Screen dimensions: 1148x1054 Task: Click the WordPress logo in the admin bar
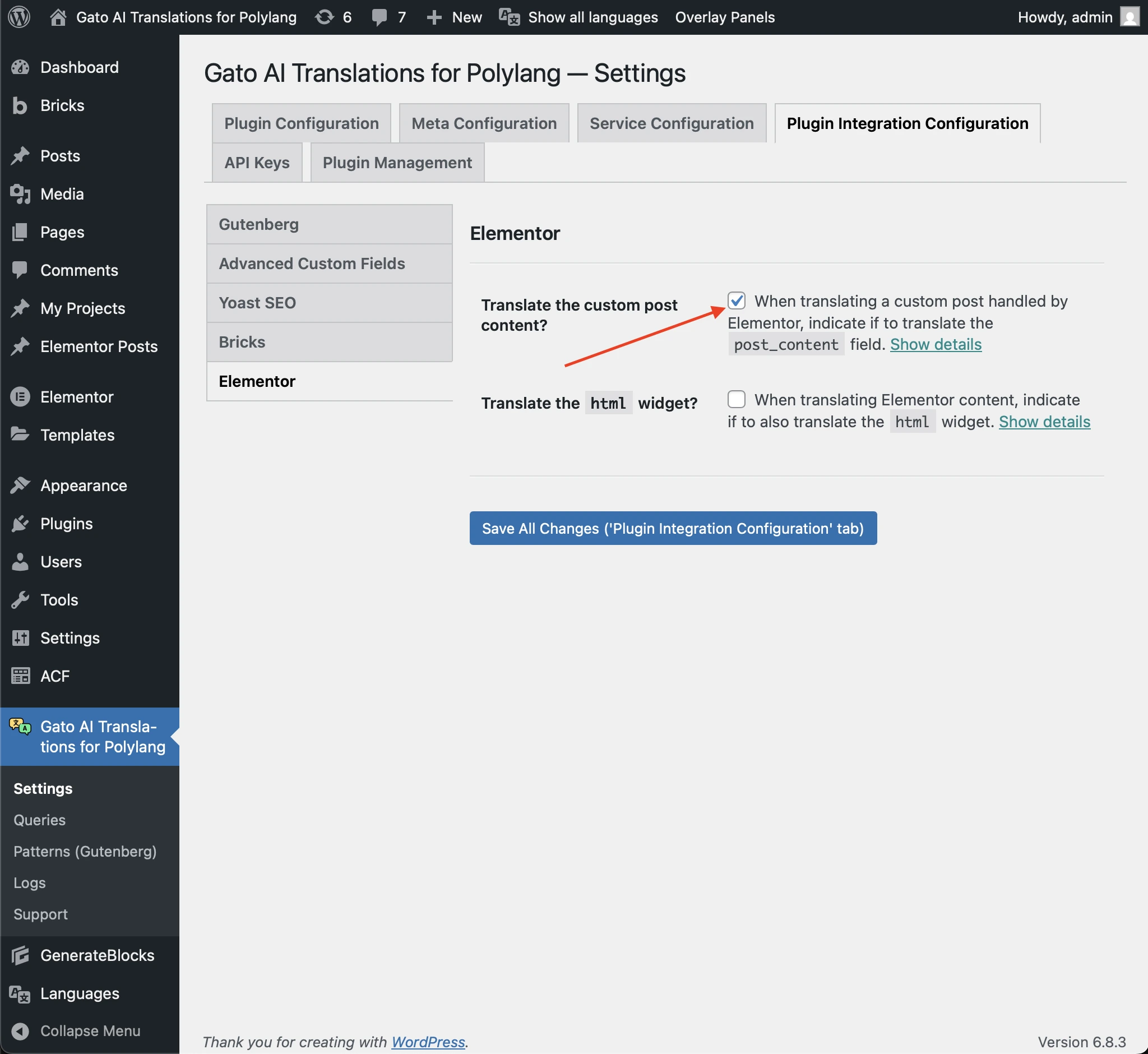point(19,17)
